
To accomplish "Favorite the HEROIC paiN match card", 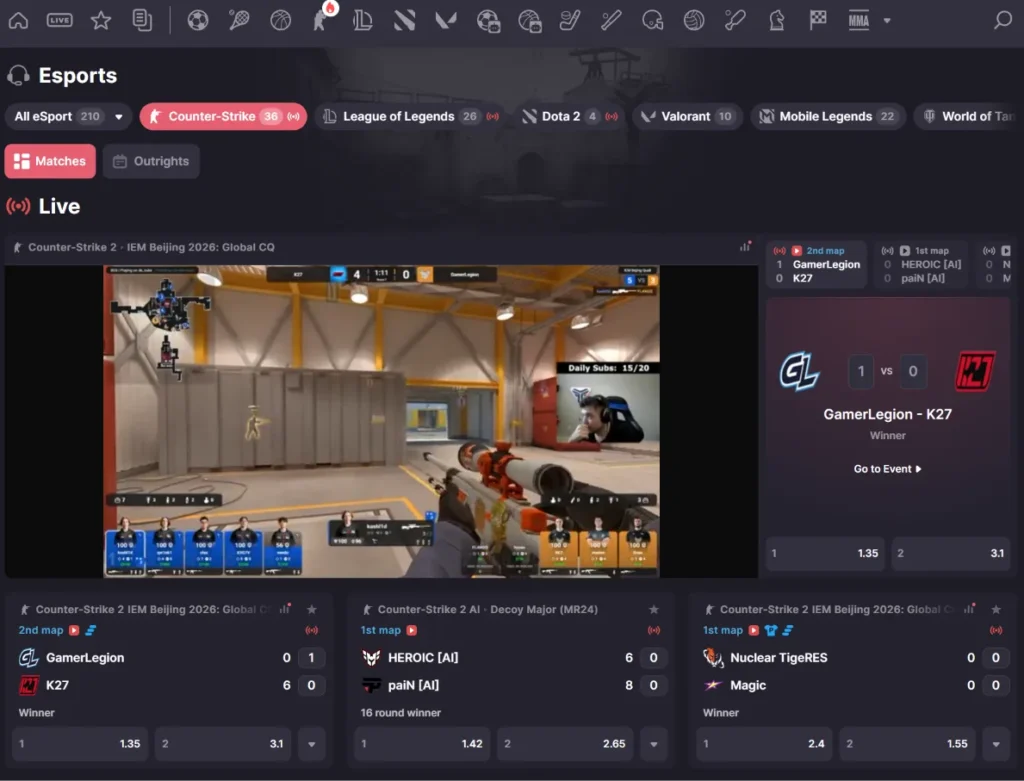I will coord(654,609).
